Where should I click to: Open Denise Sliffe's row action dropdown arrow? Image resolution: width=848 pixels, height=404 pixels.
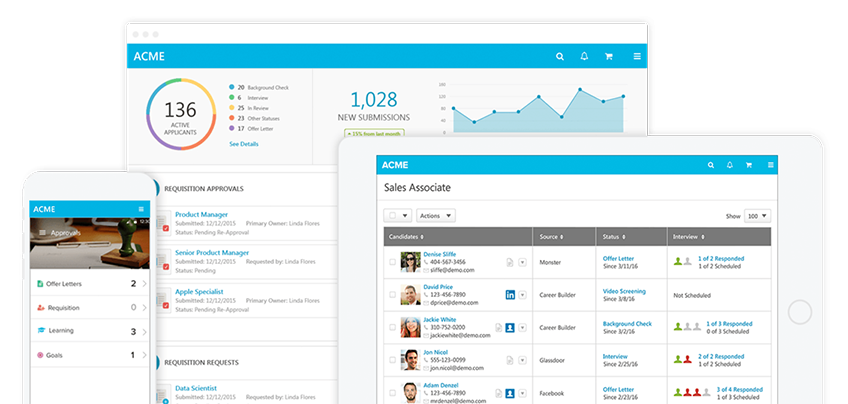522,262
